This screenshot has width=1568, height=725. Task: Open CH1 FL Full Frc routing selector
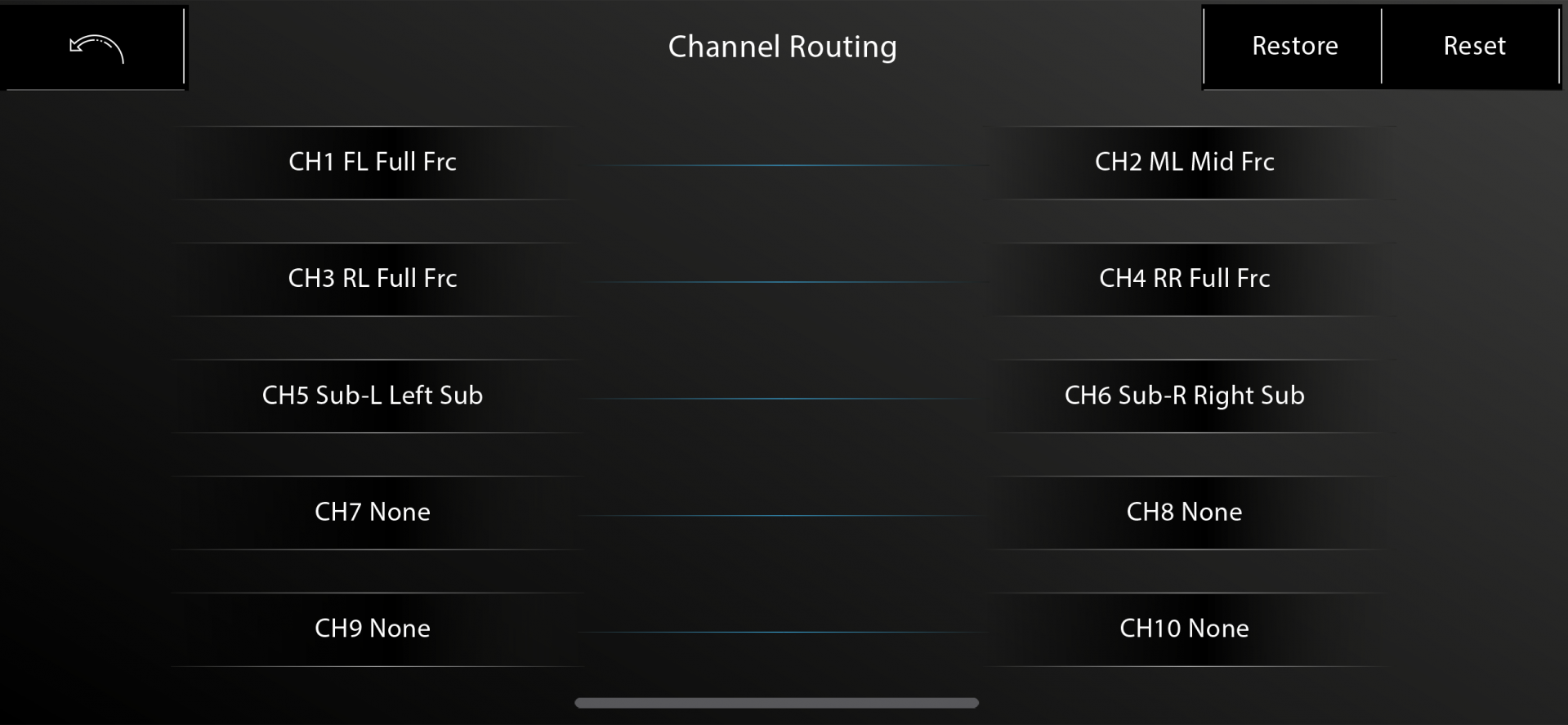pyautogui.click(x=373, y=162)
